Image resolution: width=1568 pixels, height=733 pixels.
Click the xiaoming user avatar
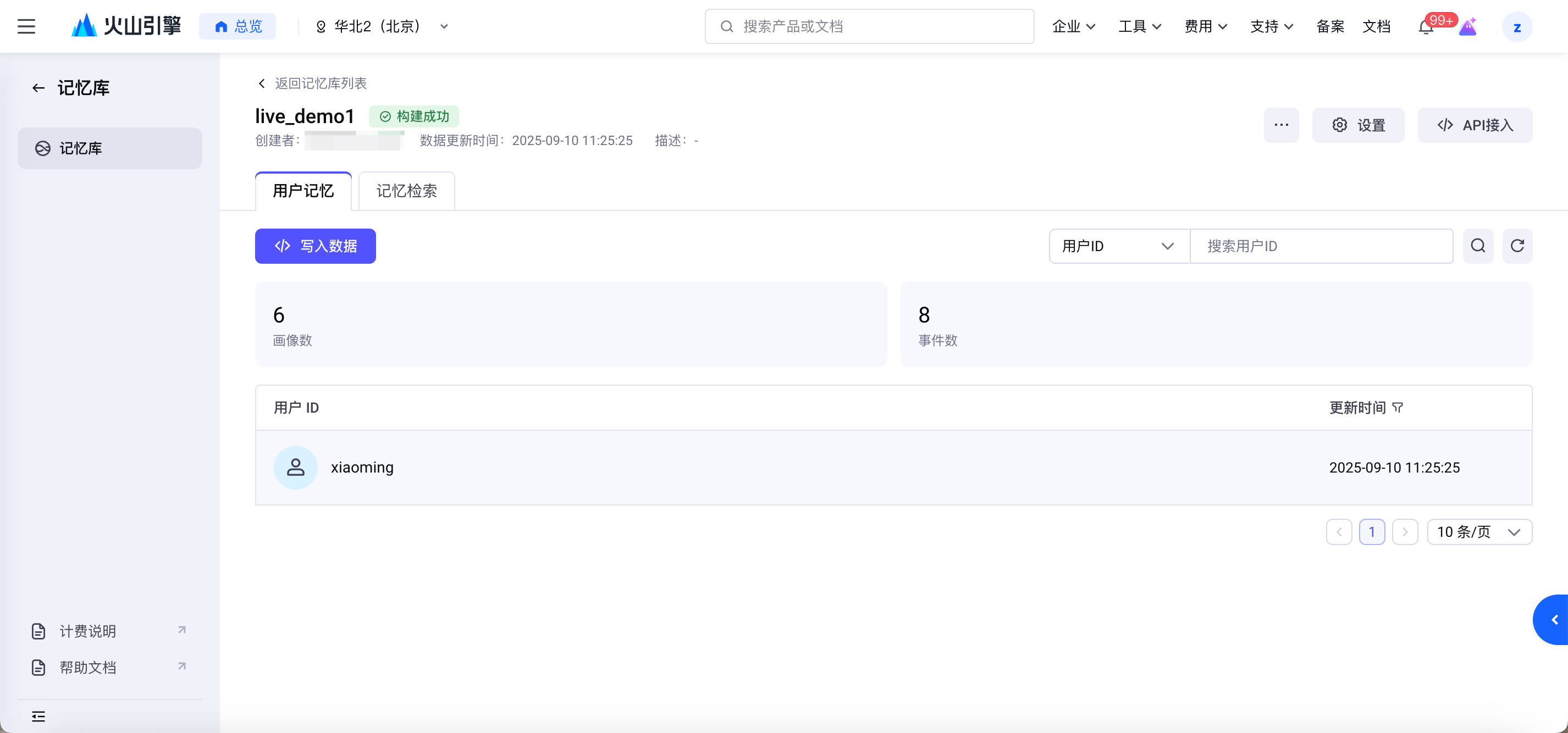[295, 467]
